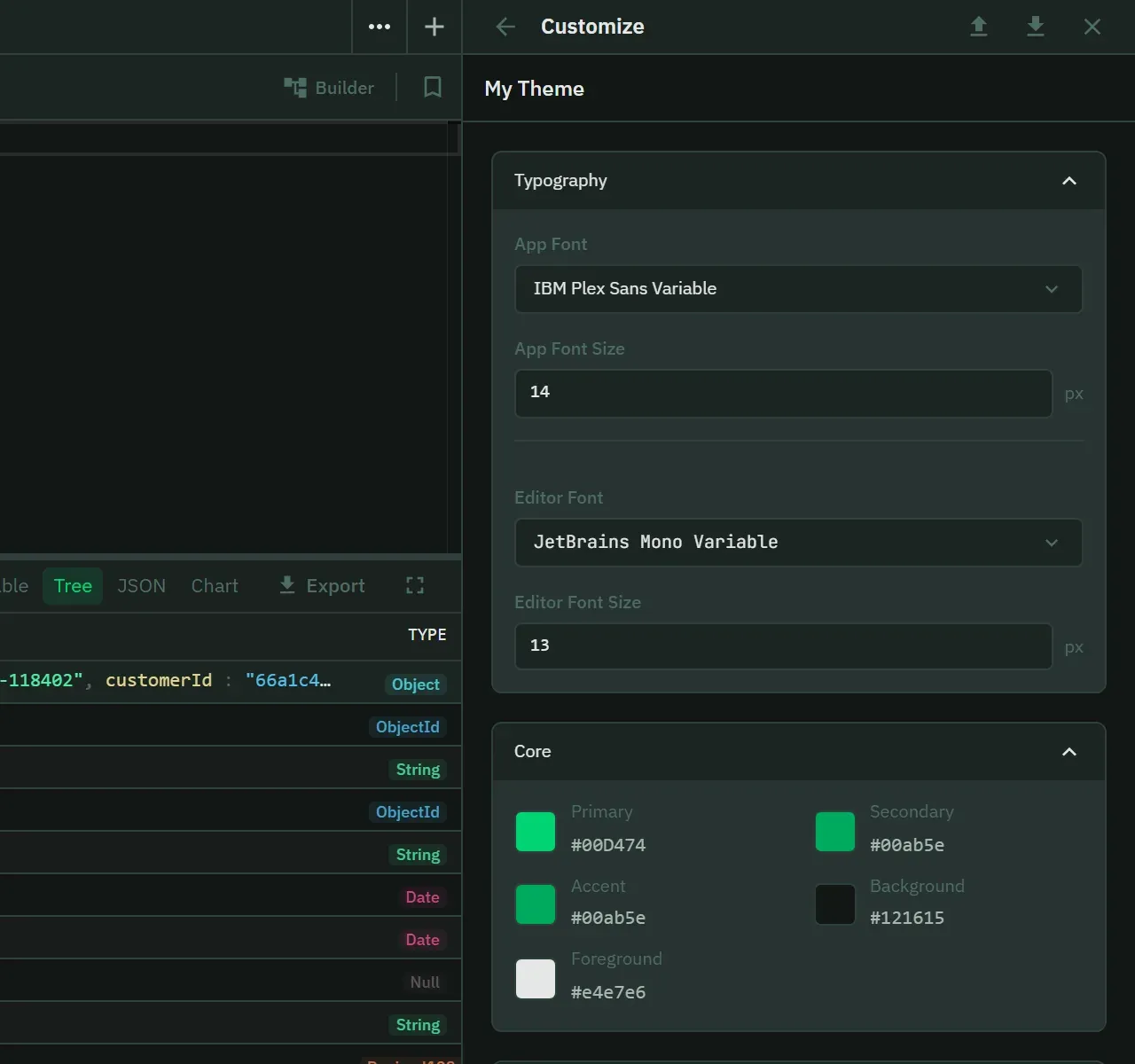Go back using the Customize arrow
The height and width of the screenshot is (1064, 1135).
click(x=505, y=27)
